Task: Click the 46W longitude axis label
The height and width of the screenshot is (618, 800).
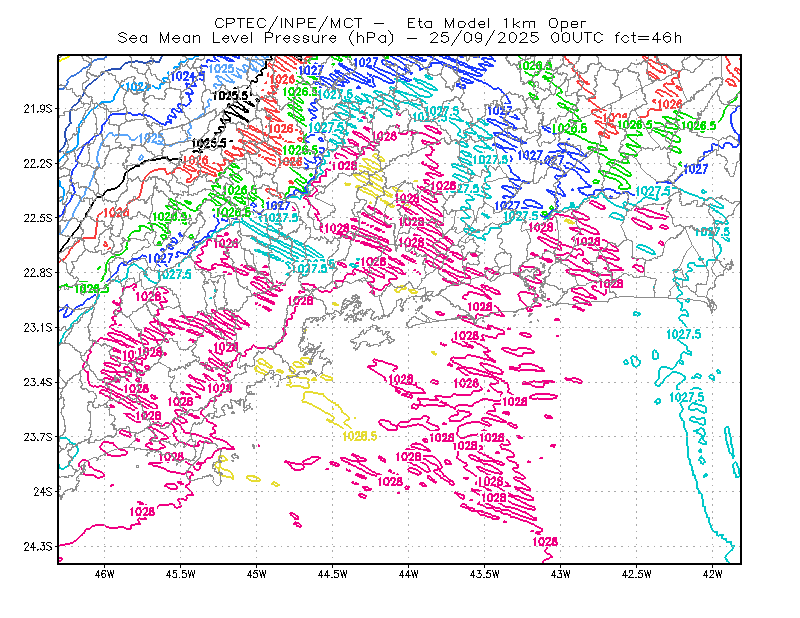Action: (x=105, y=574)
